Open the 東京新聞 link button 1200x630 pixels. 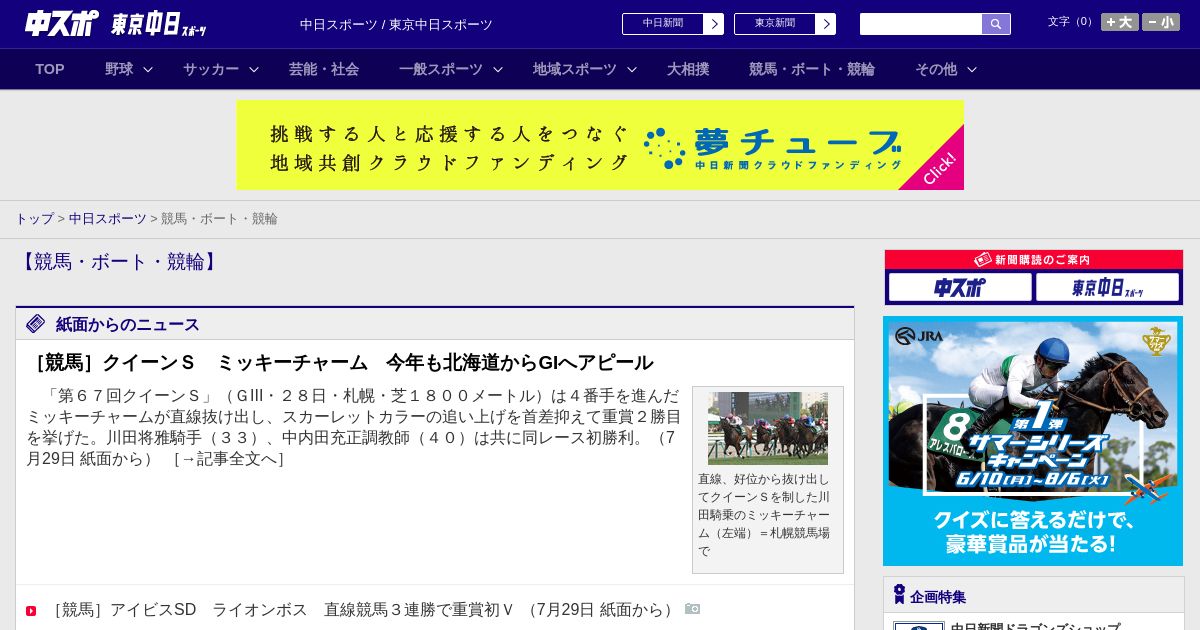pos(775,24)
